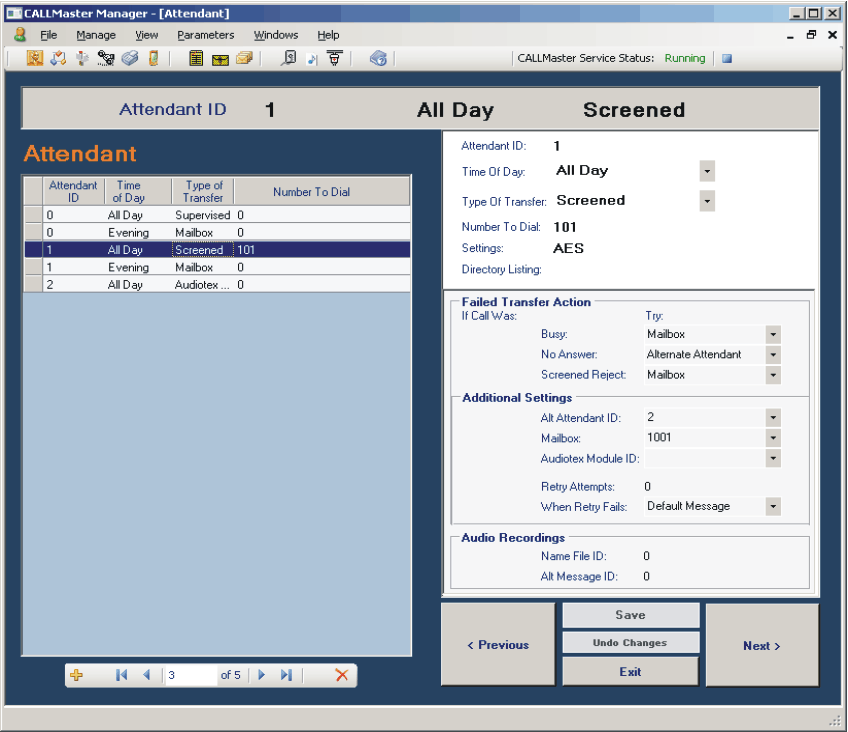Viewport: 848px width, 732px height.
Task: Click the Time of Day column header
Action: pos(138,192)
